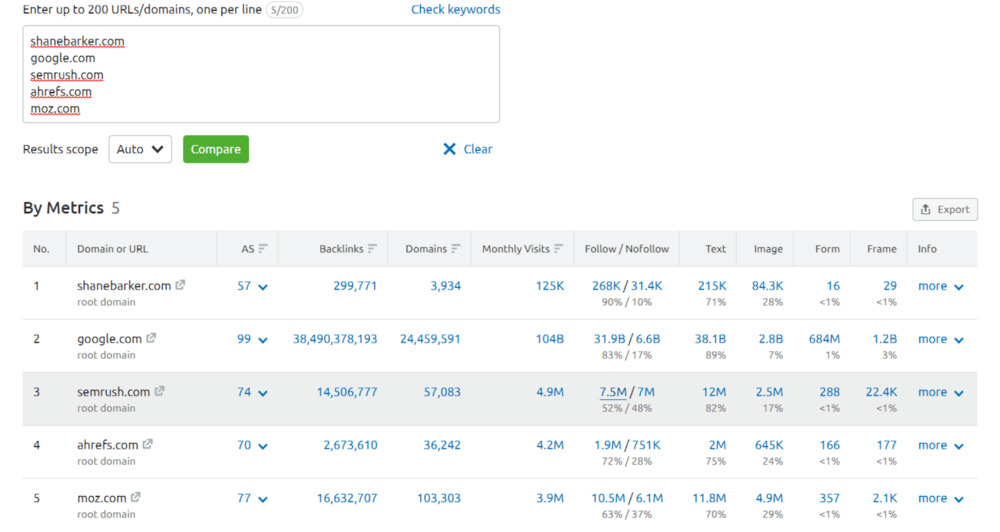This screenshot has height=532, width=1000.
Task: Click frame links value 22.4K
Action: pos(881,392)
